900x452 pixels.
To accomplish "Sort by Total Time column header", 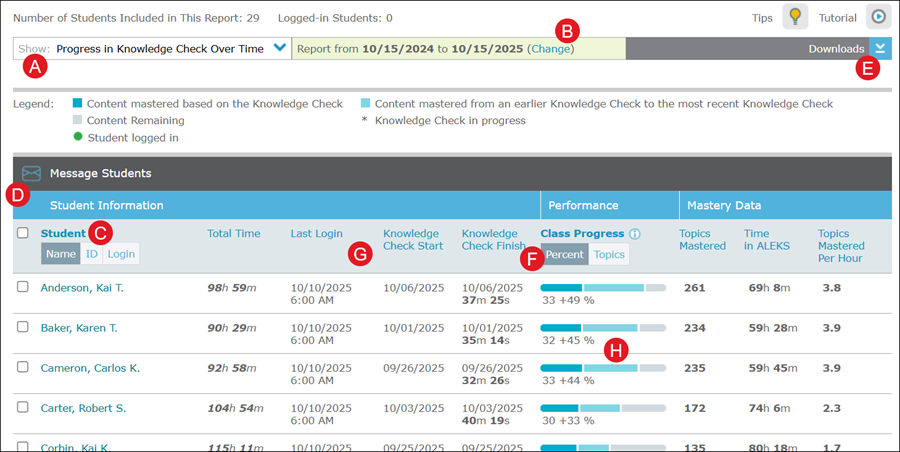I will pyautogui.click(x=233, y=234).
